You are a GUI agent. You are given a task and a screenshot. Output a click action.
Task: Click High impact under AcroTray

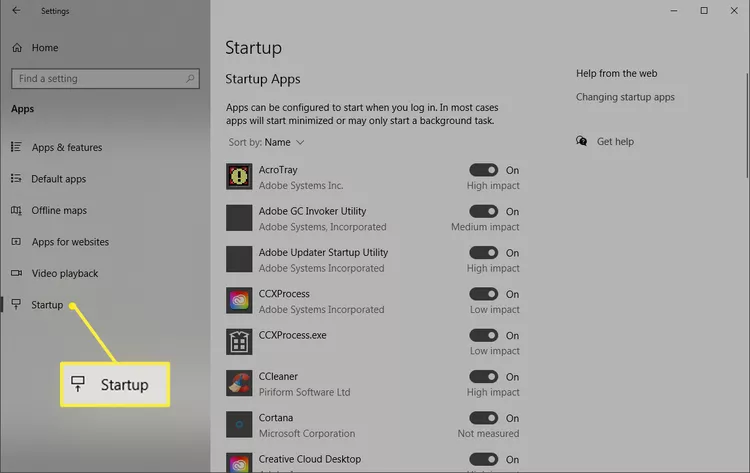(x=493, y=186)
